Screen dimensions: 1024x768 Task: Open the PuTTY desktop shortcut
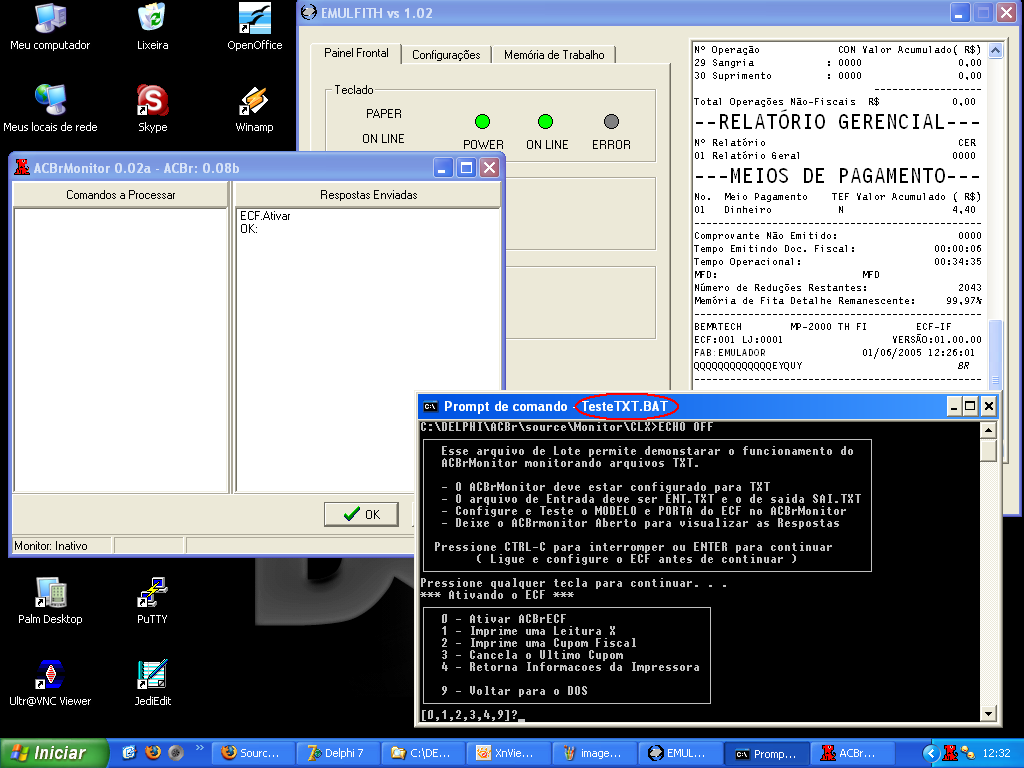(x=152, y=593)
